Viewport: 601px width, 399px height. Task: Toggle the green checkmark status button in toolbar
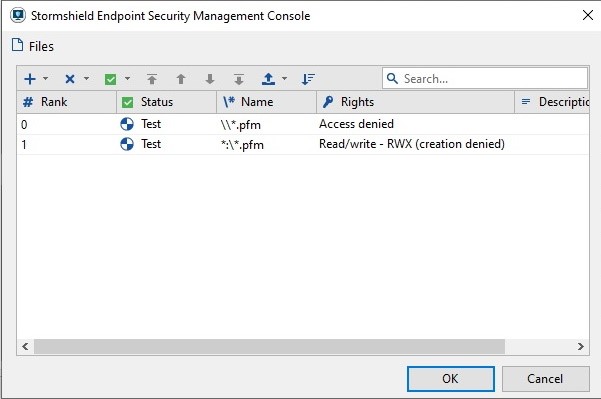pos(110,79)
